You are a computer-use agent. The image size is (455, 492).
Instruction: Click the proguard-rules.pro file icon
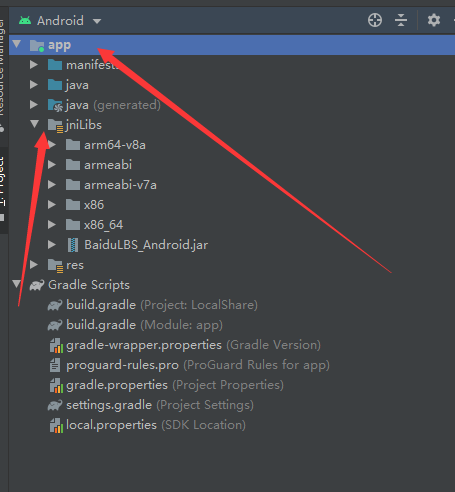(x=55, y=365)
